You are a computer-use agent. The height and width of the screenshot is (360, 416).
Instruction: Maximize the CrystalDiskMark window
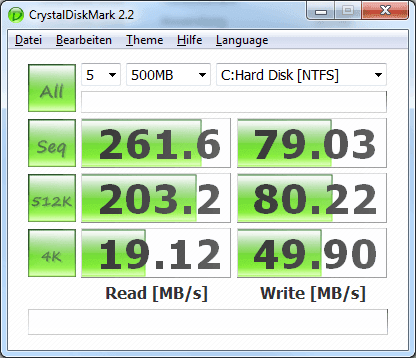click(x=348, y=11)
